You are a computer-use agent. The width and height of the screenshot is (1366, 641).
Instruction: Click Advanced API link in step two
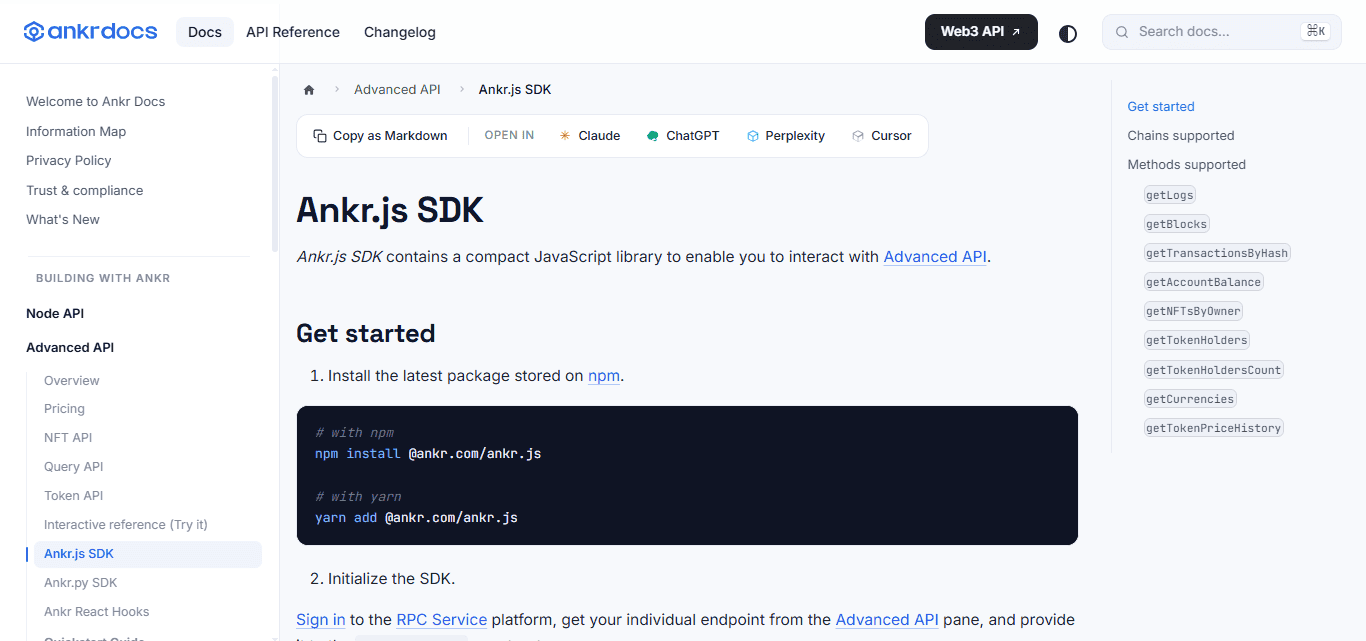click(x=887, y=620)
